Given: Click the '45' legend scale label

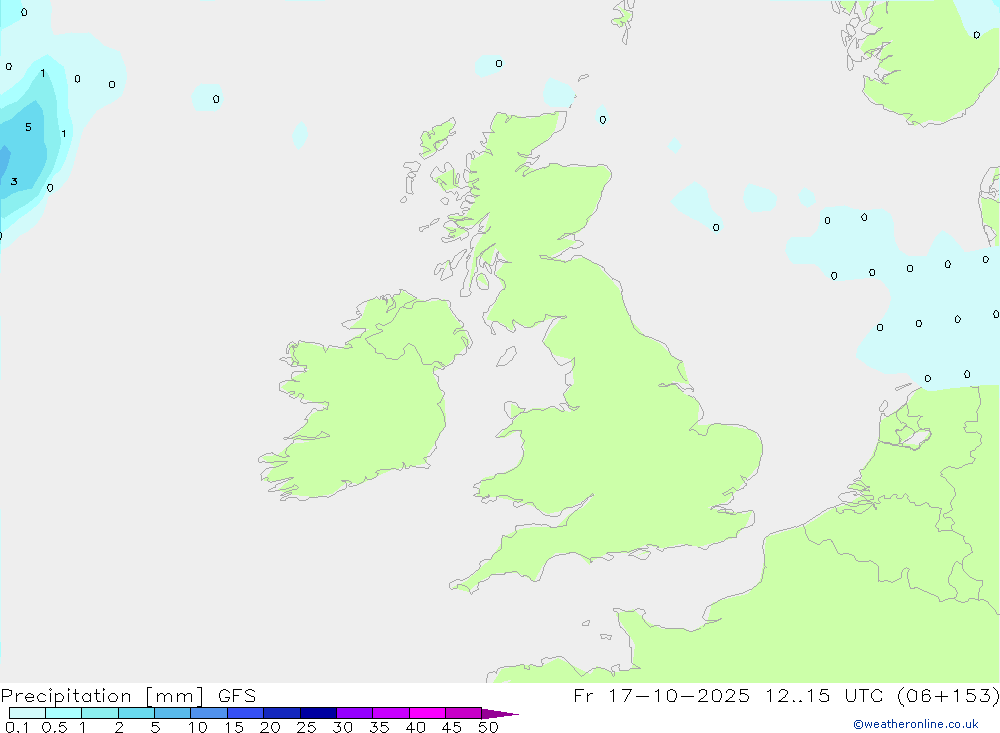Looking at the screenshot, I should click(x=452, y=727).
